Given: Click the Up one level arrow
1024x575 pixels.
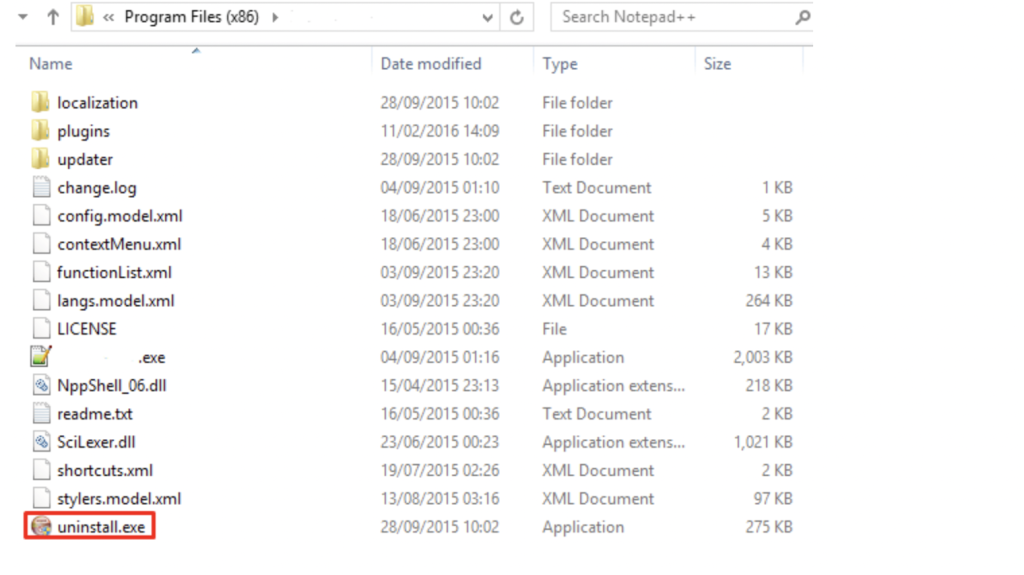Looking at the screenshot, I should coord(53,17).
